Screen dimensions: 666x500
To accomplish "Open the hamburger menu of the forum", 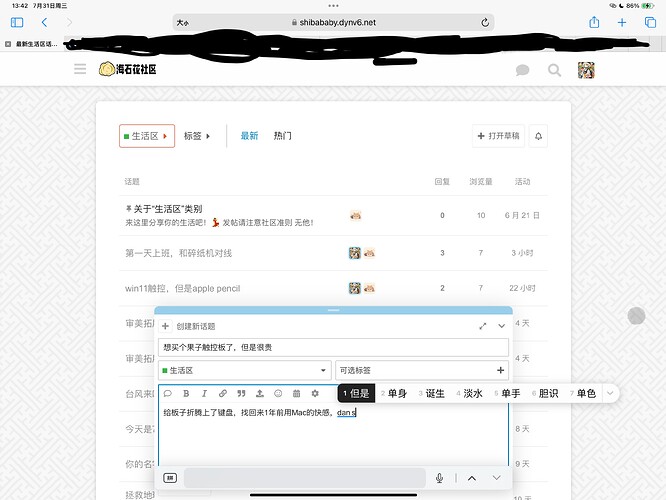I will 80,69.
